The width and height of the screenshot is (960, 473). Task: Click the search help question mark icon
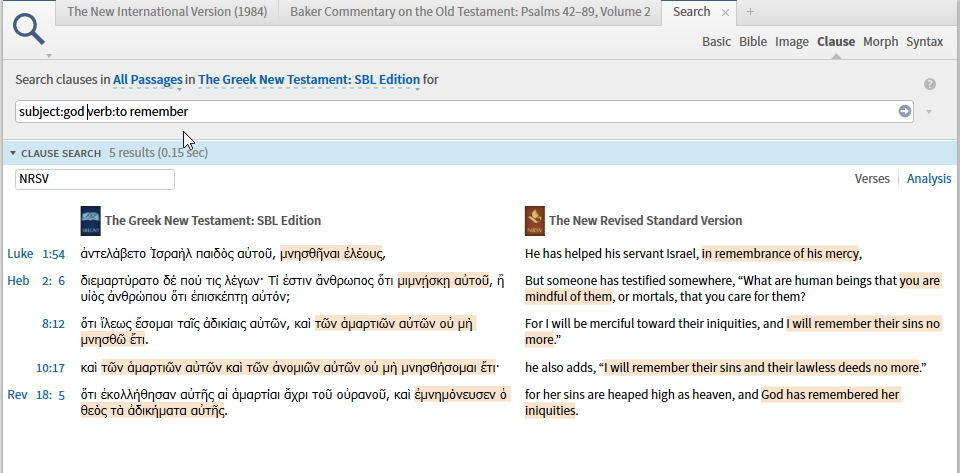tap(930, 84)
